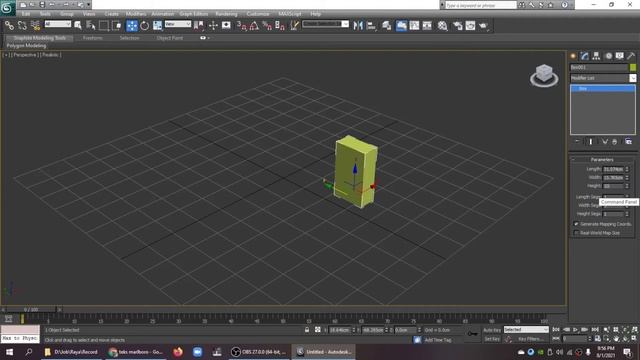Open the Animation menu
This screenshot has width=640, height=360.
(162, 14)
